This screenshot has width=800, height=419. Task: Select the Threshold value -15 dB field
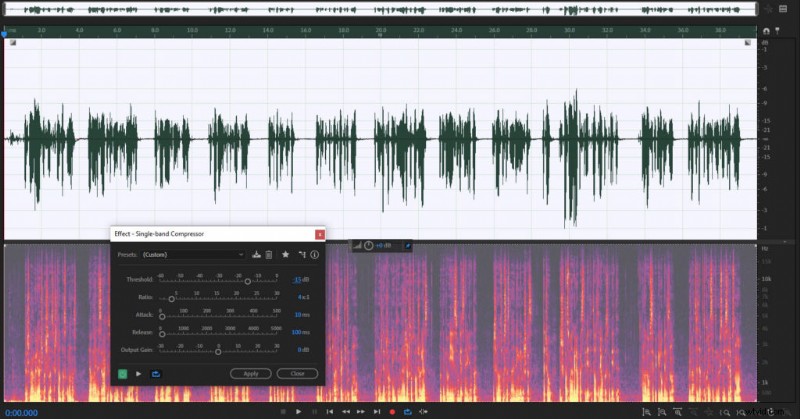click(x=301, y=280)
